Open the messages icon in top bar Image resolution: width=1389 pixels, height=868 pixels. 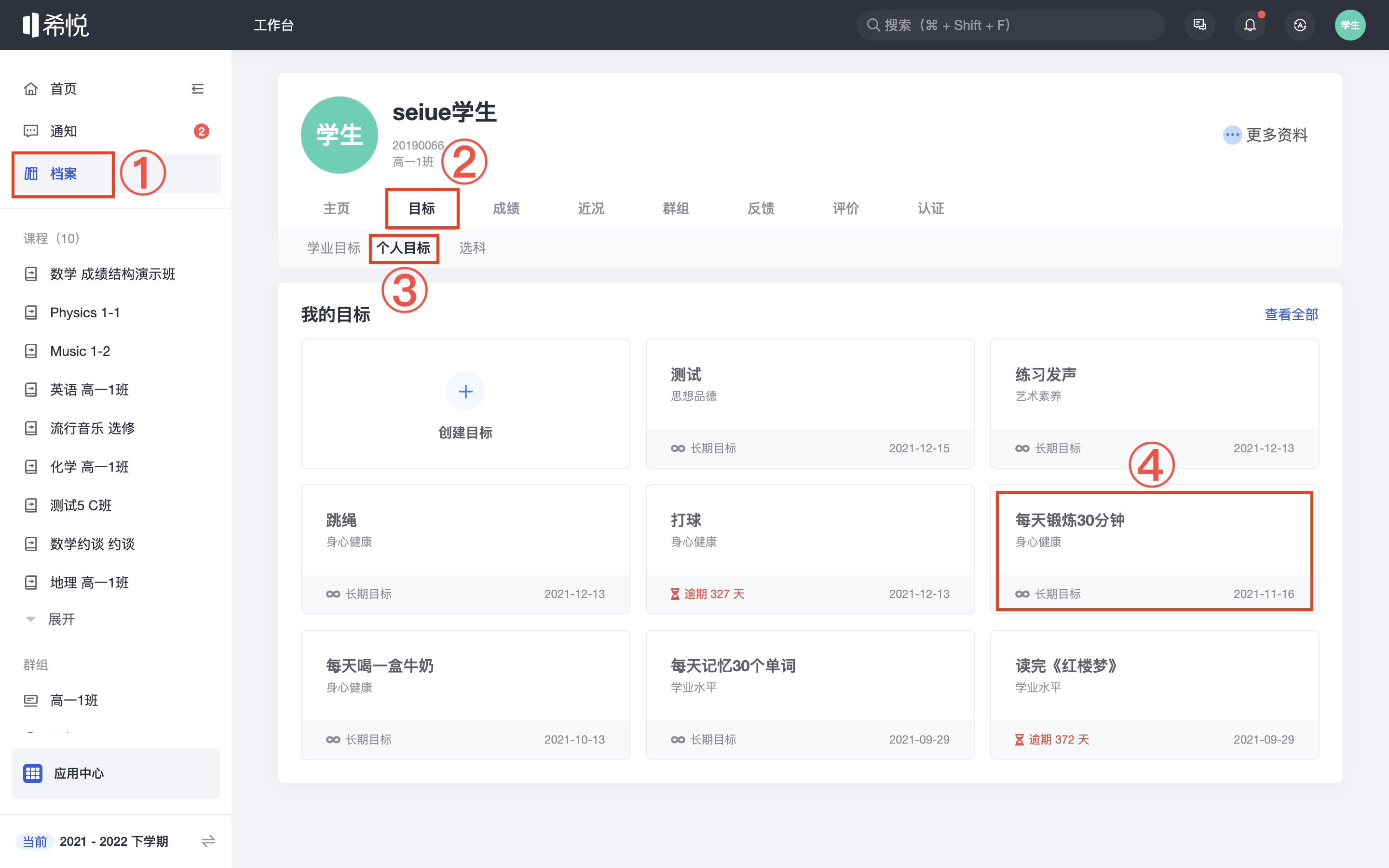1199,25
